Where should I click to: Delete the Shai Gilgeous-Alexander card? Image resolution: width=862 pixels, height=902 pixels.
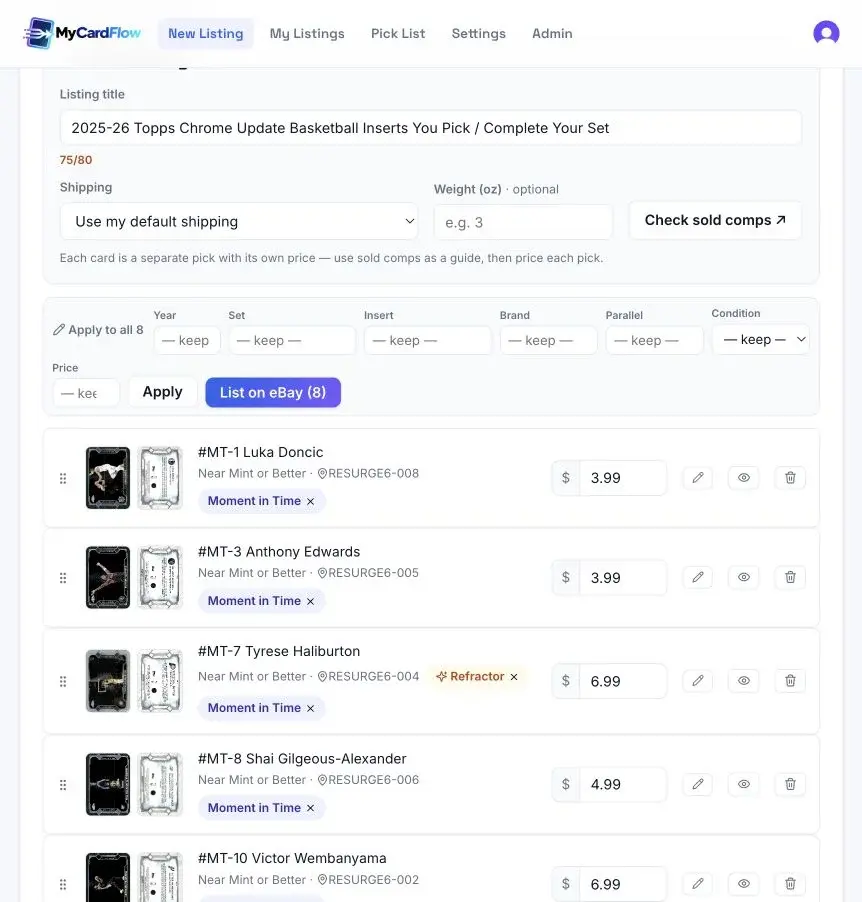[790, 784]
